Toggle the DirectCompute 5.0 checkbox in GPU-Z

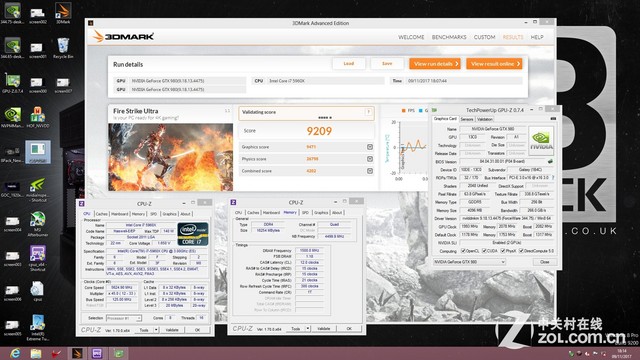tap(521, 251)
